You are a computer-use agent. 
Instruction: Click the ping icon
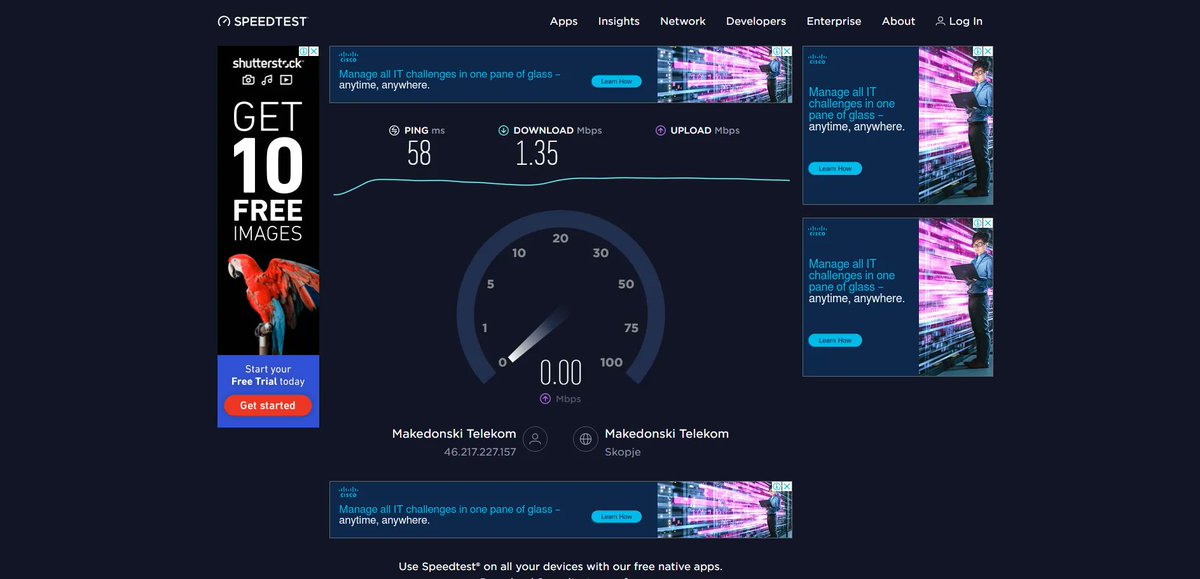click(x=394, y=130)
